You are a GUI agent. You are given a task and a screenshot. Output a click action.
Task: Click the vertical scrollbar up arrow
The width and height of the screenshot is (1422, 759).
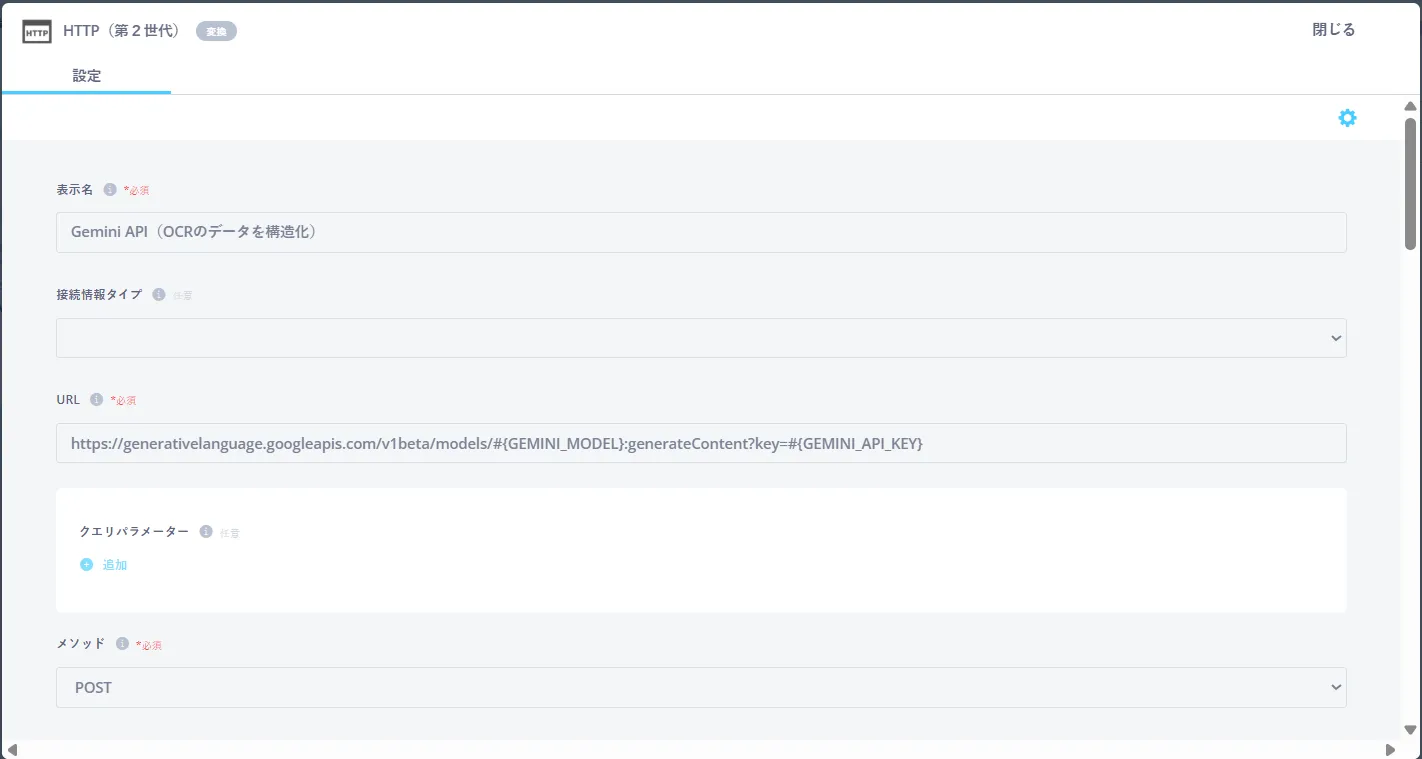point(1410,107)
